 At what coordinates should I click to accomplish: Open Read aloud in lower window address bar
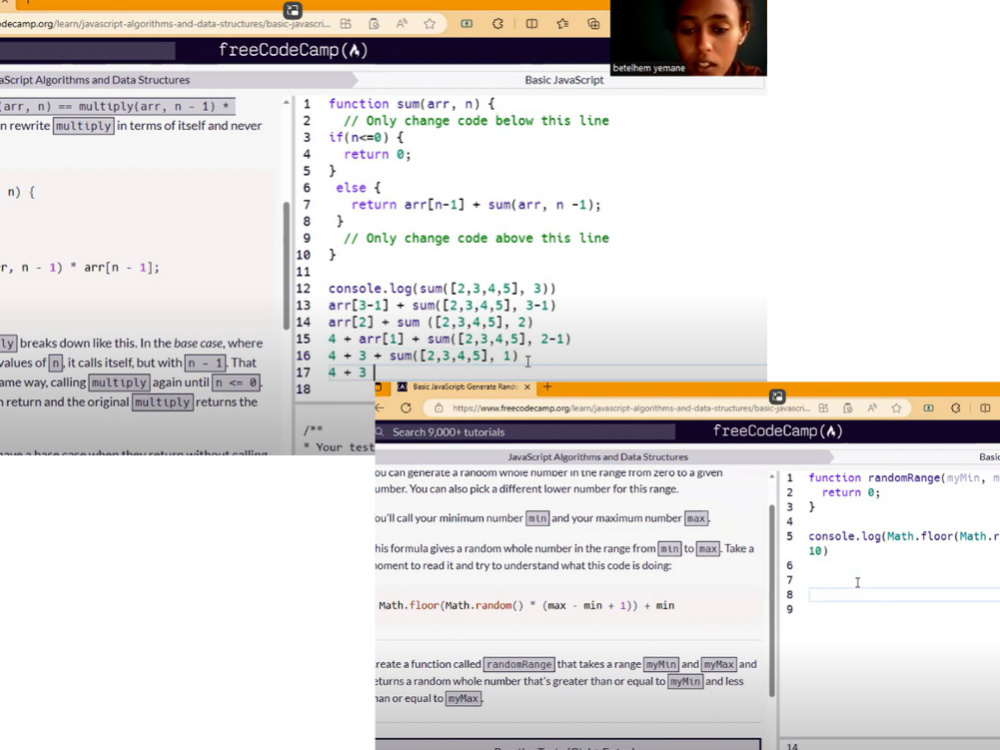872,408
